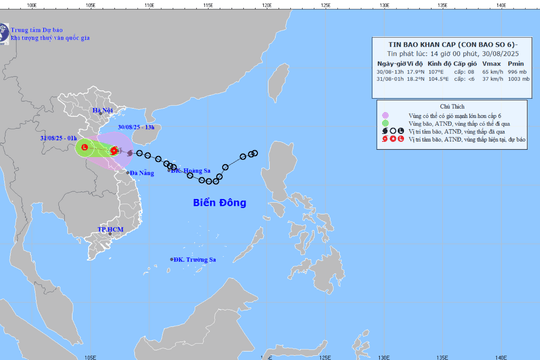Click the forecast center globe logo

[4, 33]
